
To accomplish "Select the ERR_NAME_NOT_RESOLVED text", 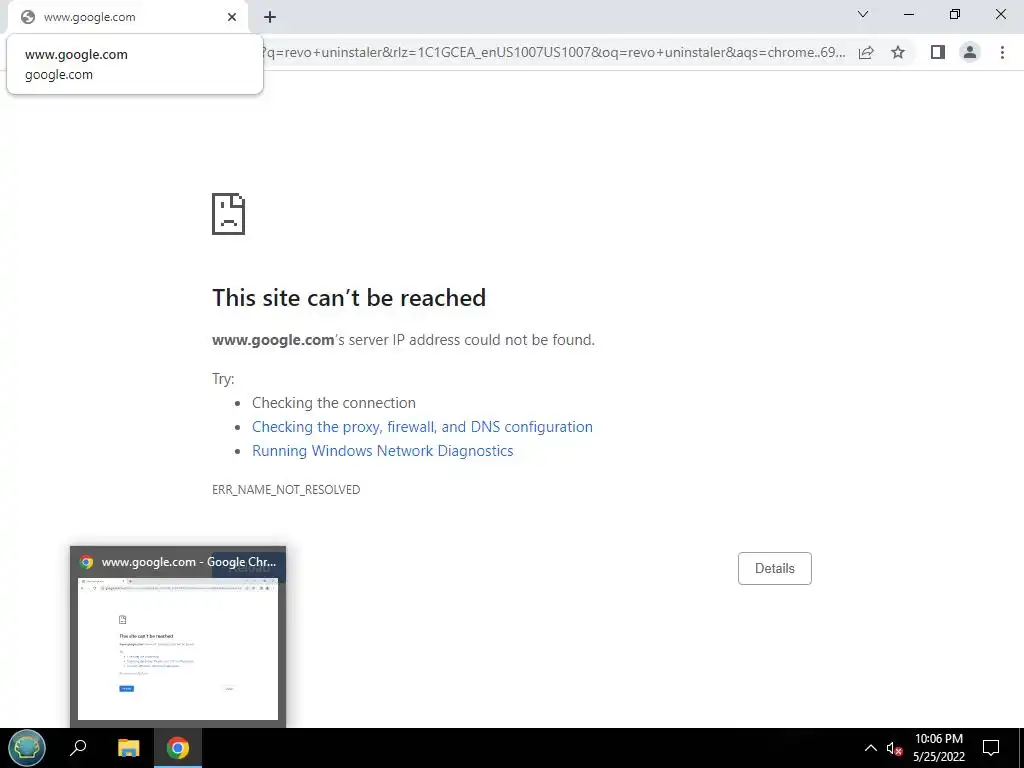I will point(286,490).
